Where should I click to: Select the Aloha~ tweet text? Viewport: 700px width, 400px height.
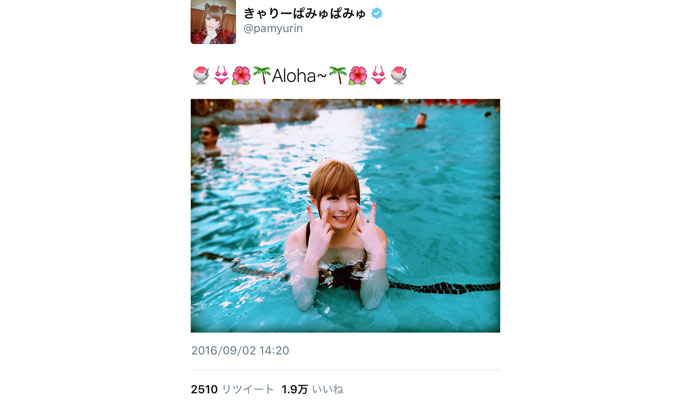tap(300, 76)
